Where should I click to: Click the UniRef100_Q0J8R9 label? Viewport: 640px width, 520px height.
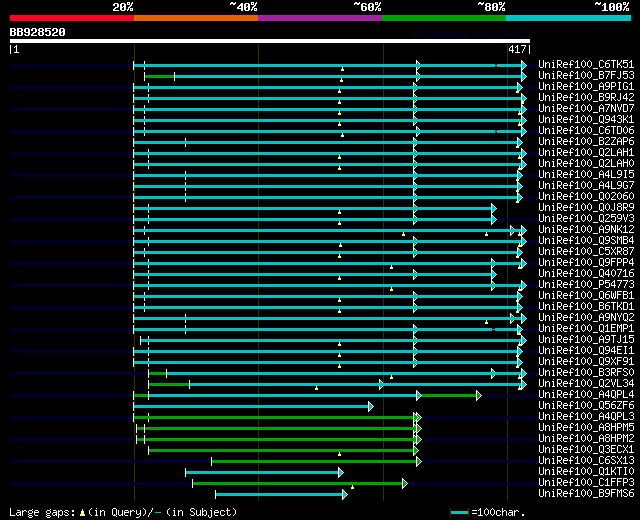pos(586,208)
